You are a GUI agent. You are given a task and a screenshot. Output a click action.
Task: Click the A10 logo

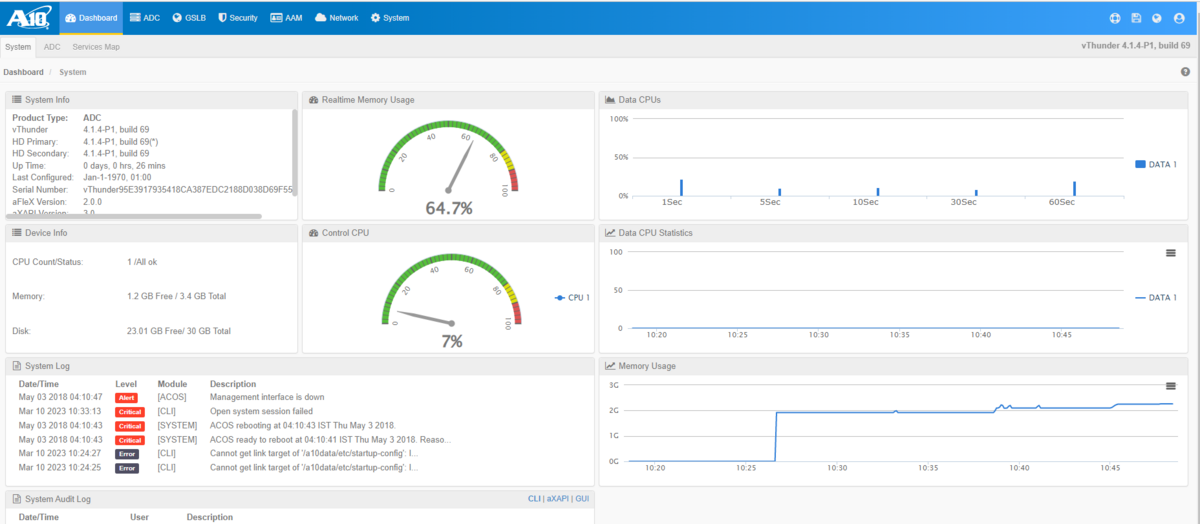[29, 17]
